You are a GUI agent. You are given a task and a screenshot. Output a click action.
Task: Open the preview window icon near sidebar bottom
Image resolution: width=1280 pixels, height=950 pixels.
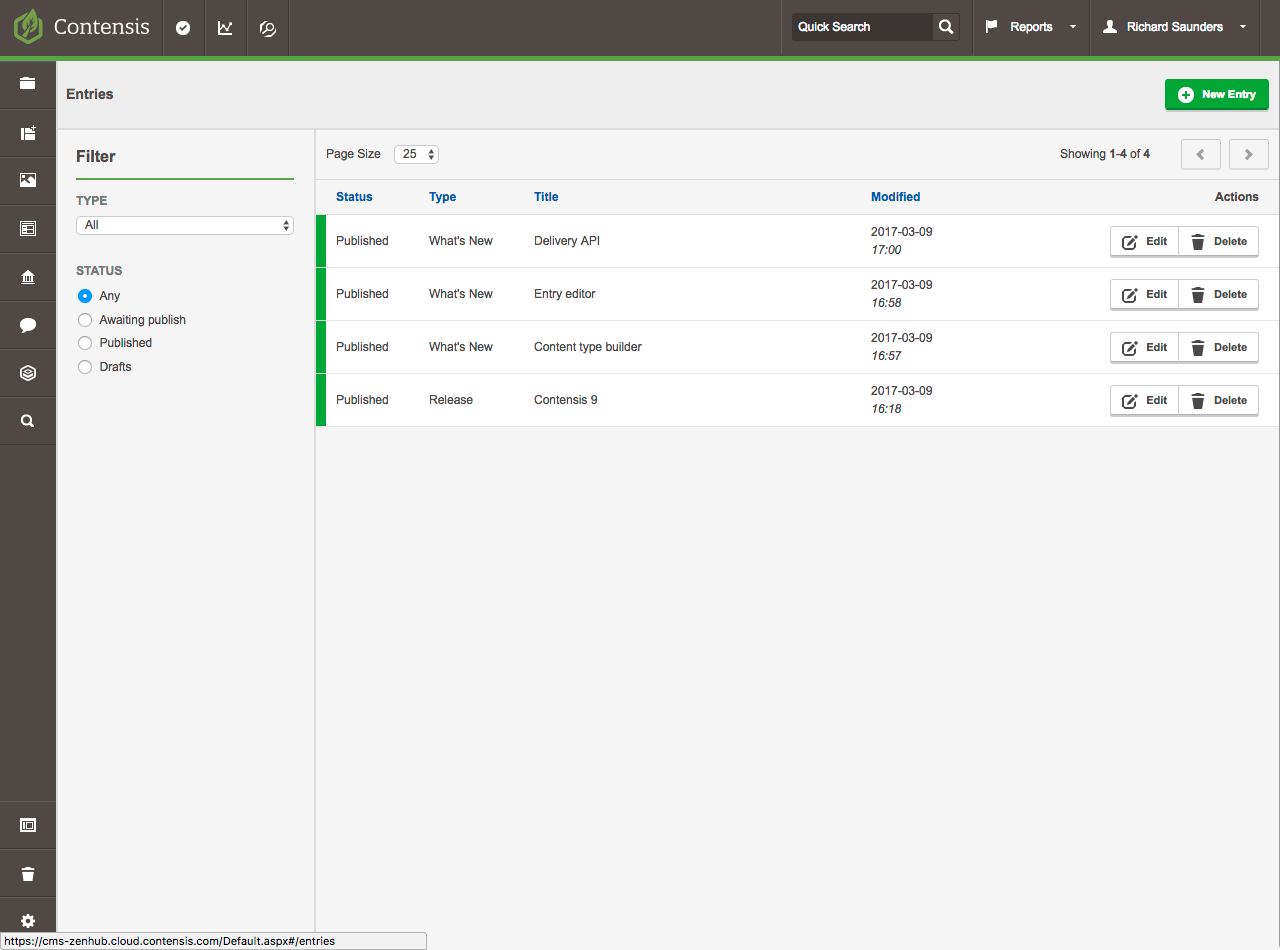[x=28, y=825]
